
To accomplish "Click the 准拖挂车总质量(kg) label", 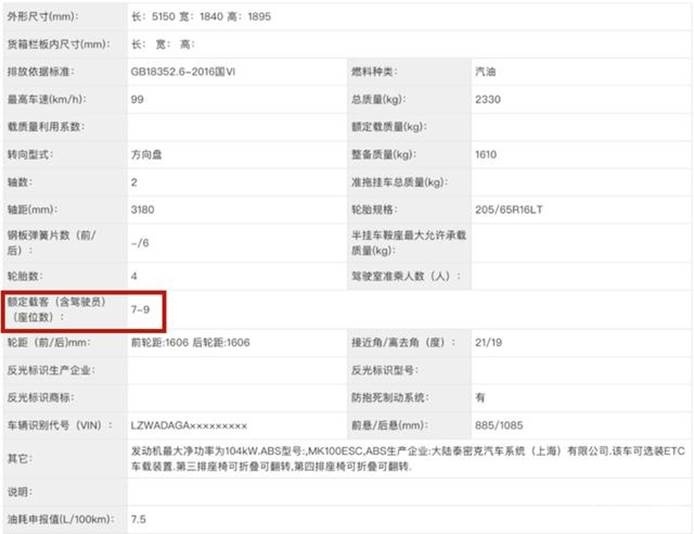I will point(399,182).
